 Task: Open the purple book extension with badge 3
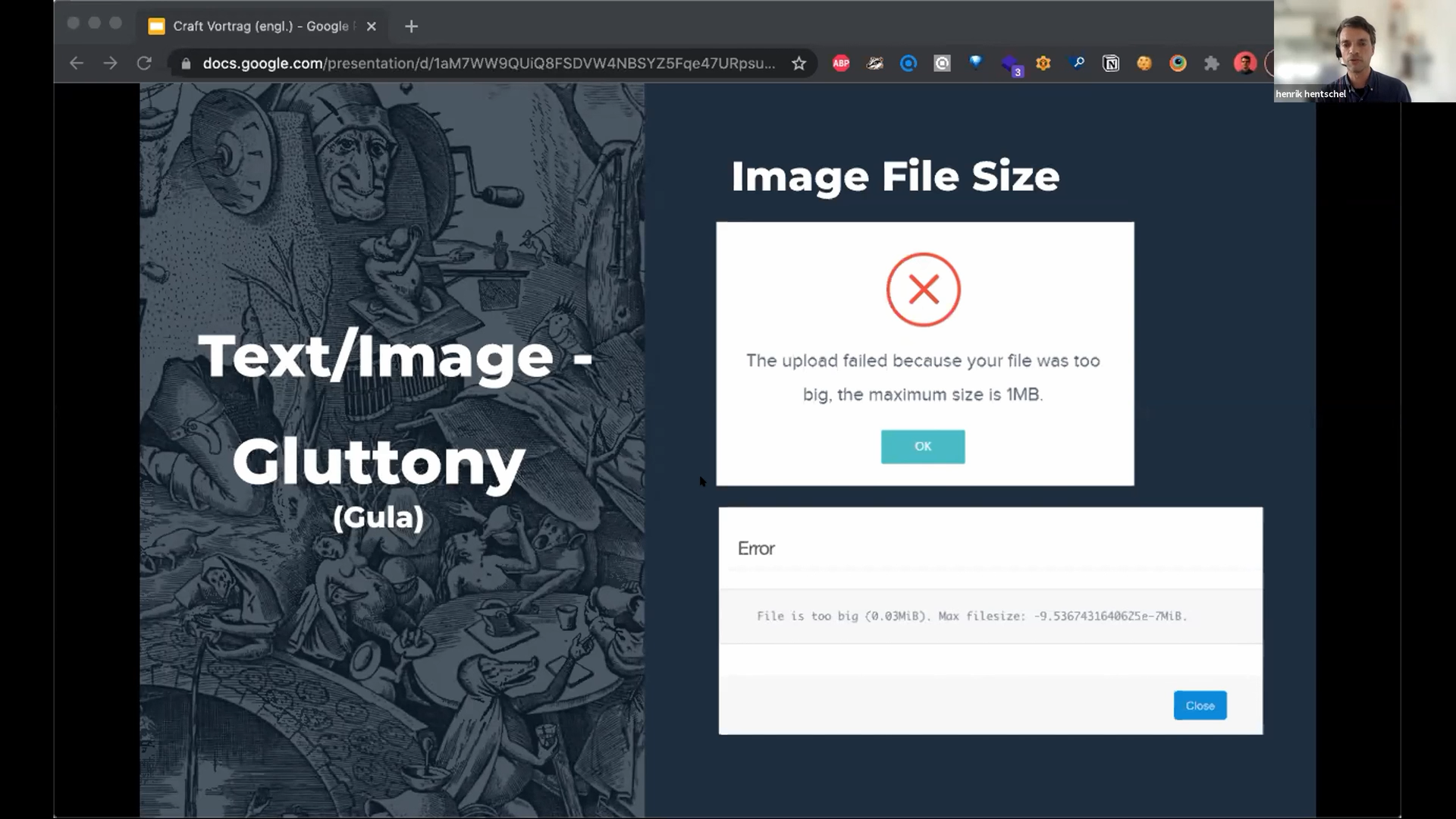pos(1011,65)
